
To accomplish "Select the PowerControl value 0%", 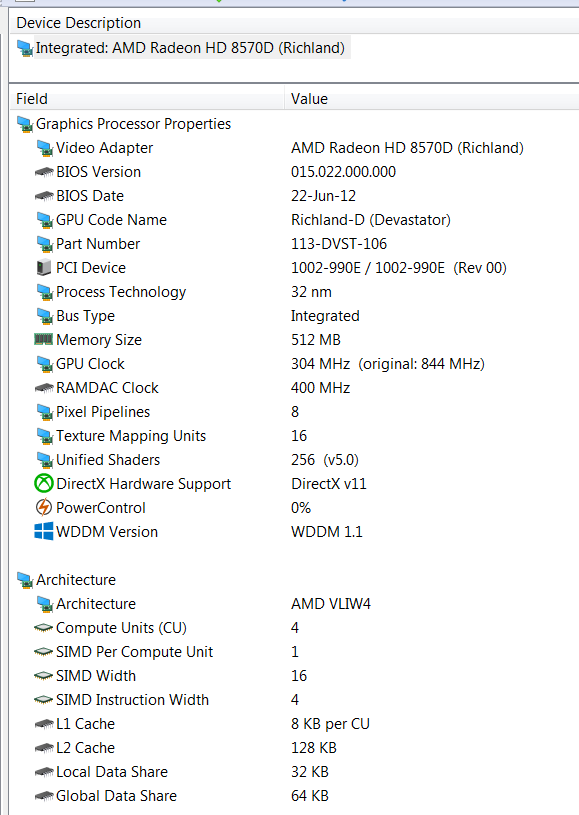I will [x=301, y=508].
